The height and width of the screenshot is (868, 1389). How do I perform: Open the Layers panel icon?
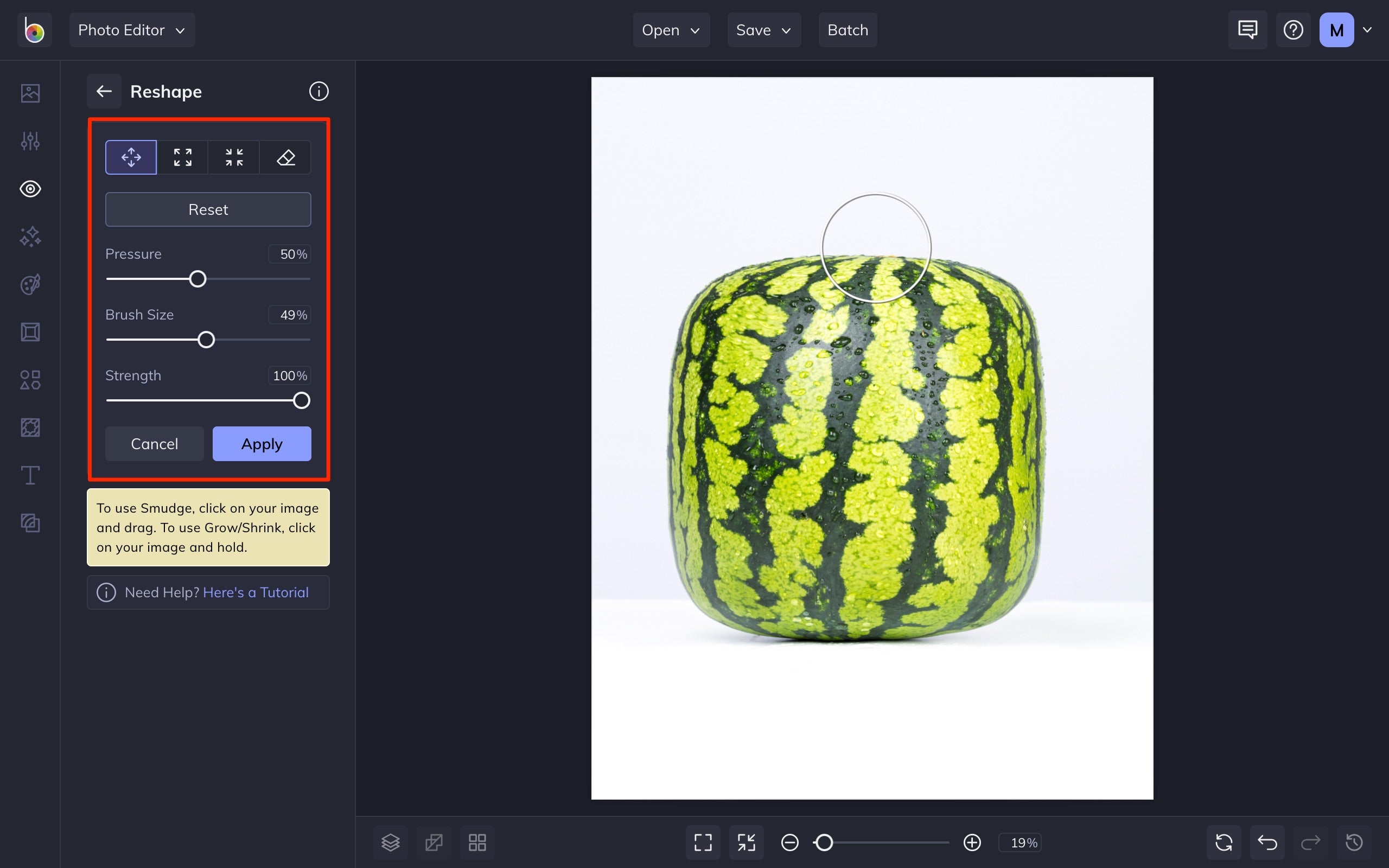390,842
